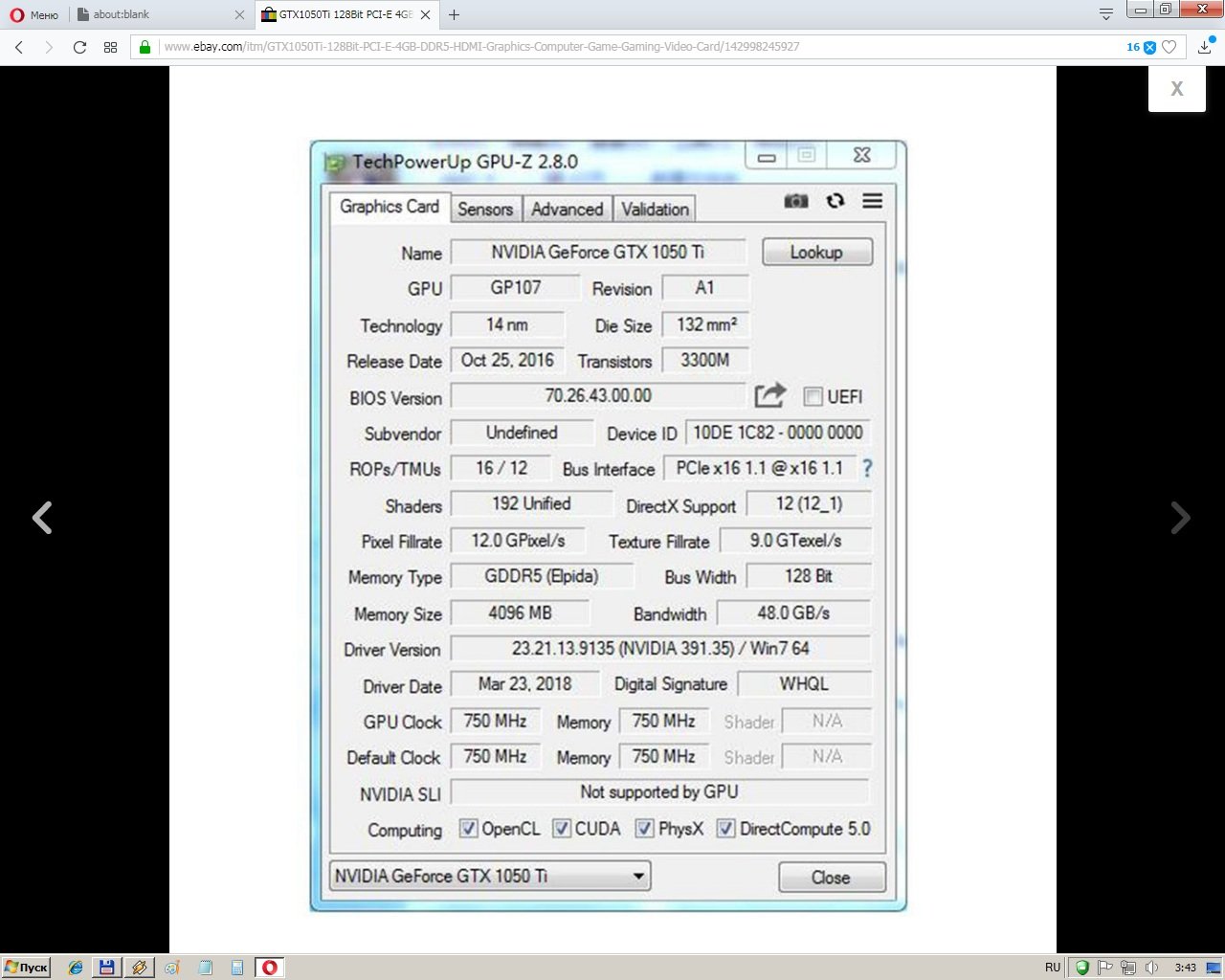The height and width of the screenshot is (980, 1225).
Task: Open the network tray icon
Action: [1128, 968]
